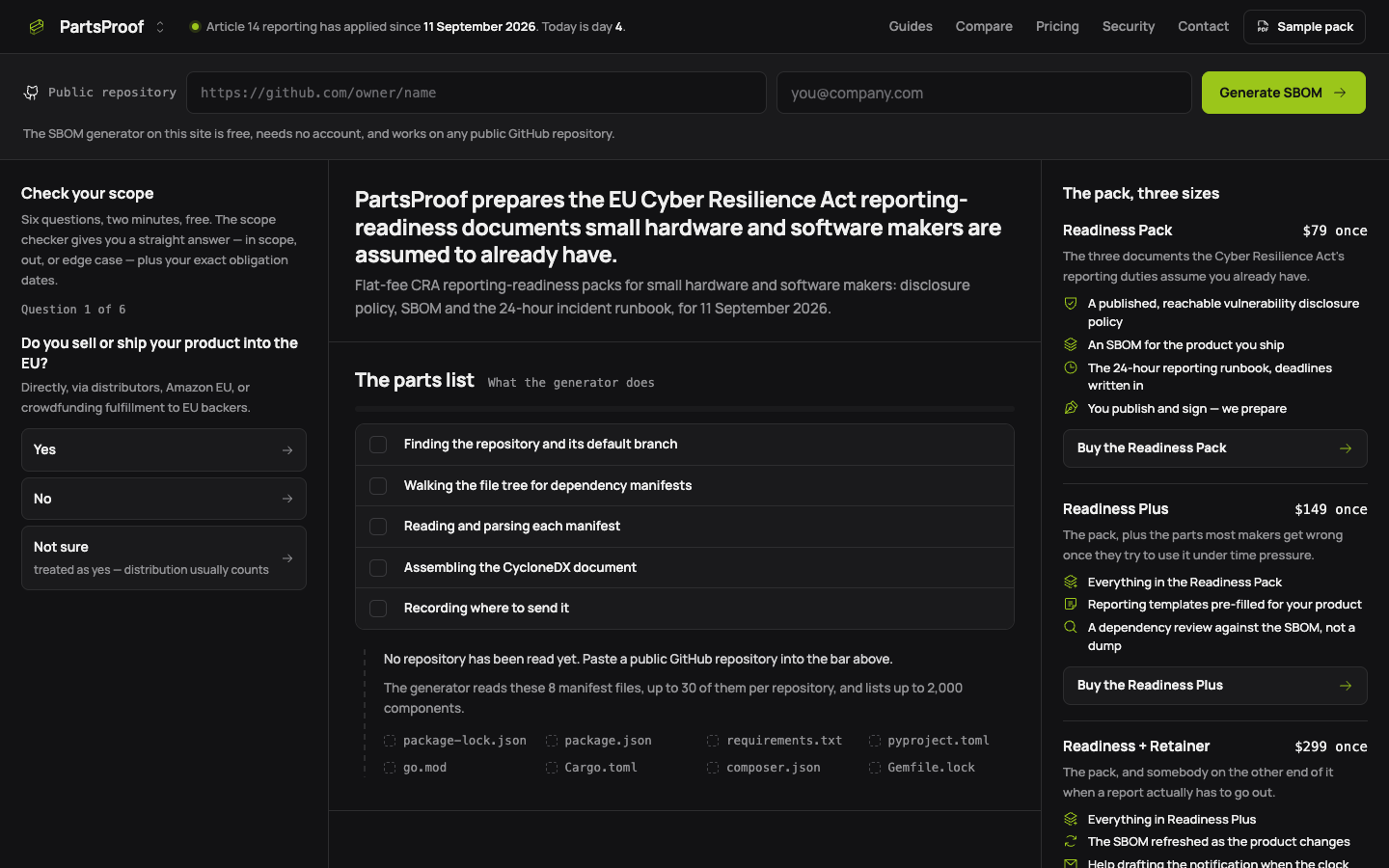Click the 'Readiness + Retainer' plan title

[x=1136, y=746]
